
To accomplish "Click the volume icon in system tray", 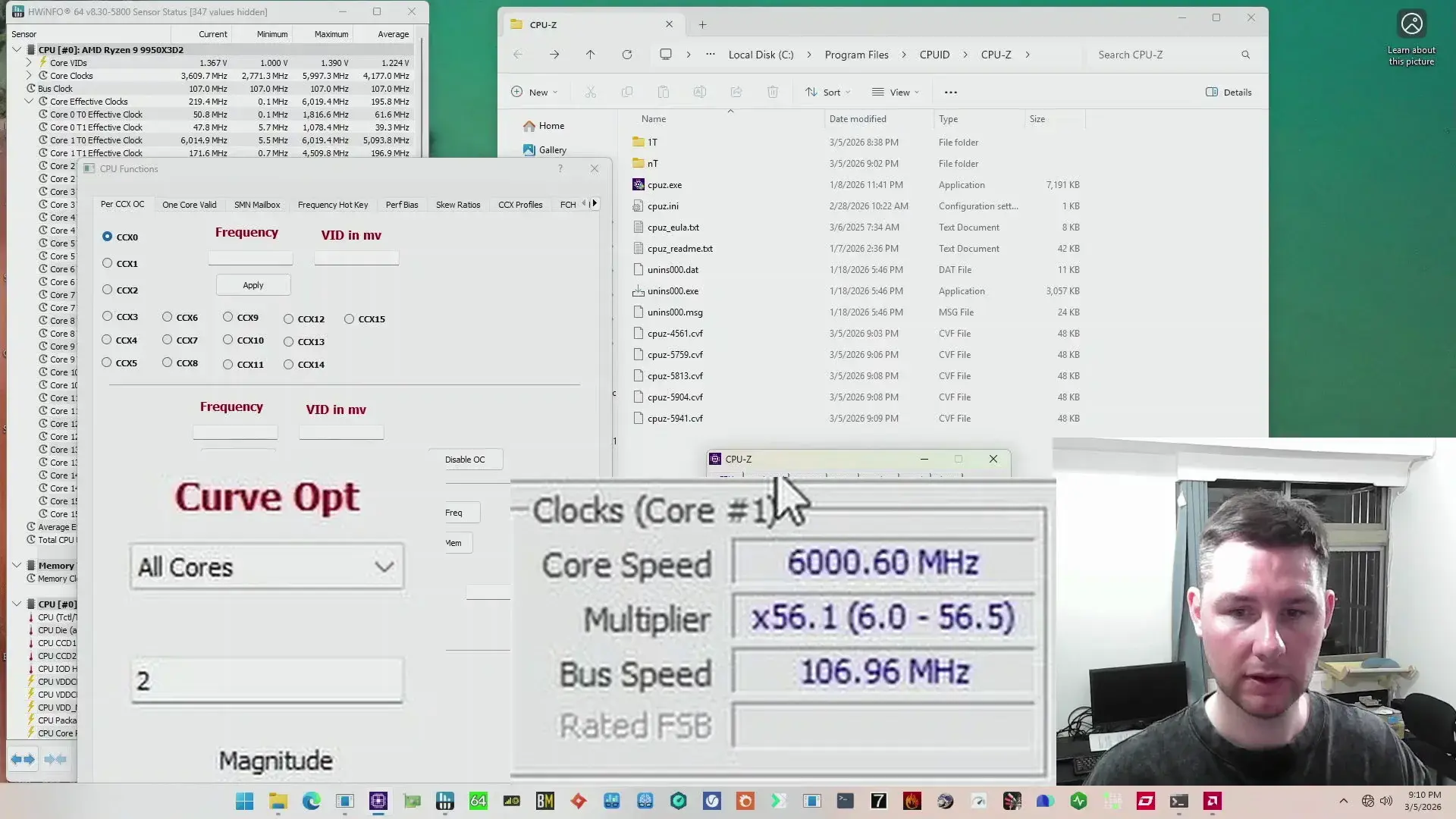I will (1386, 801).
